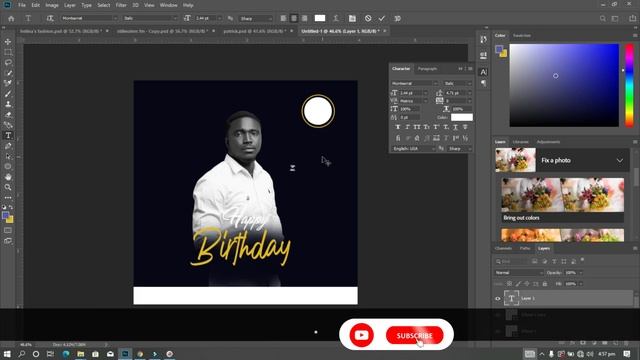The height and width of the screenshot is (360, 640).
Task: Click the hue slider in Color panel
Action: tap(629, 85)
